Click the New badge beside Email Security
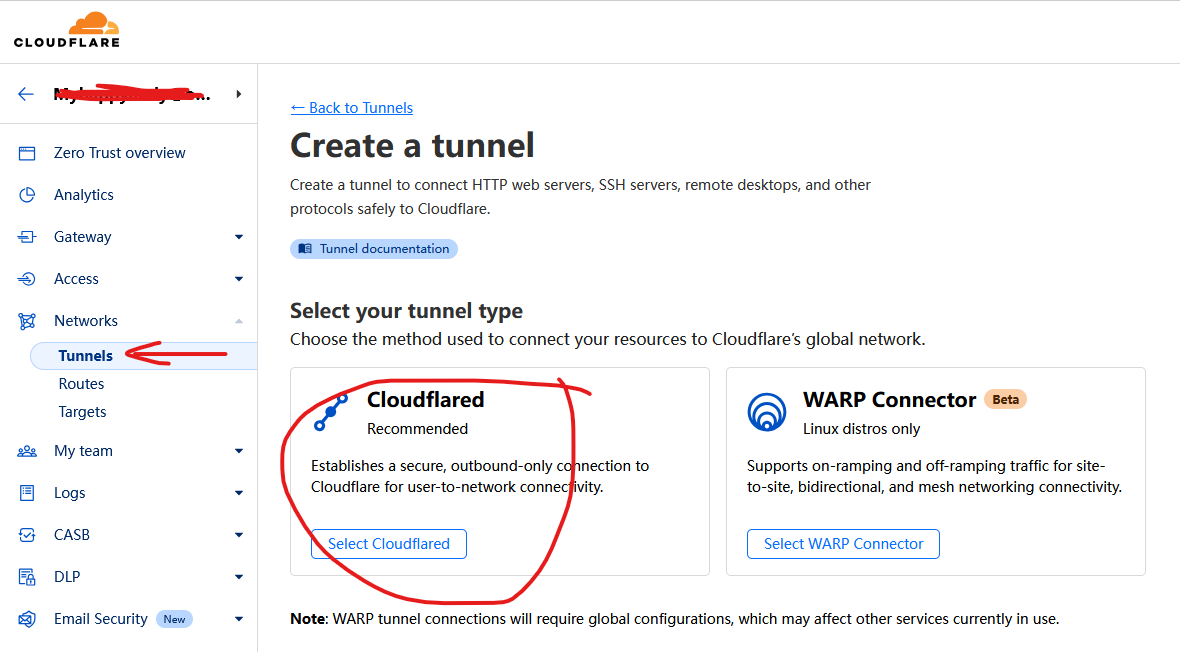The image size is (1180, 652). pyautogui.click(x=175, y=620)
